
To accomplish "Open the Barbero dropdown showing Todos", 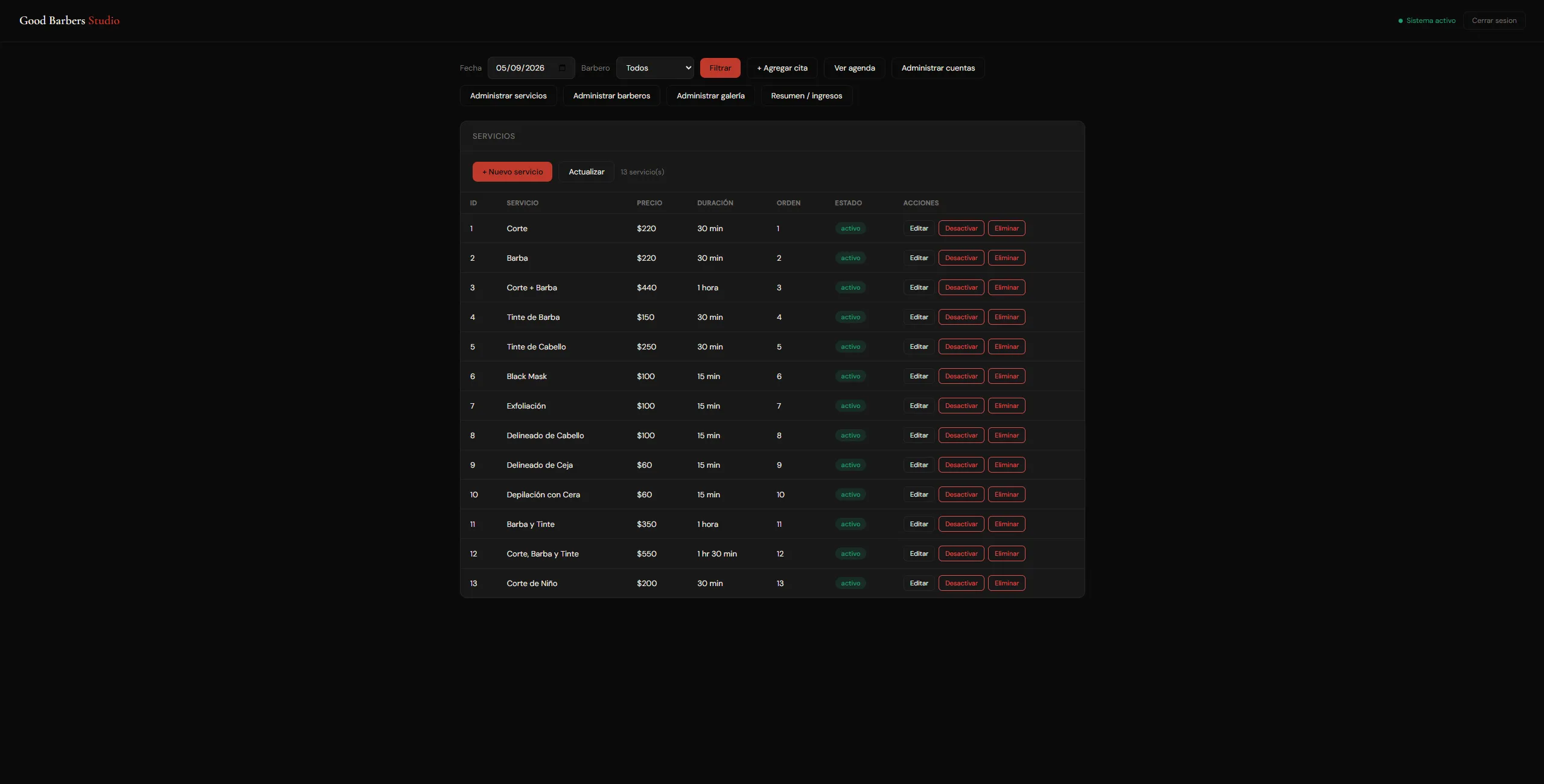I will pos(655,68).
